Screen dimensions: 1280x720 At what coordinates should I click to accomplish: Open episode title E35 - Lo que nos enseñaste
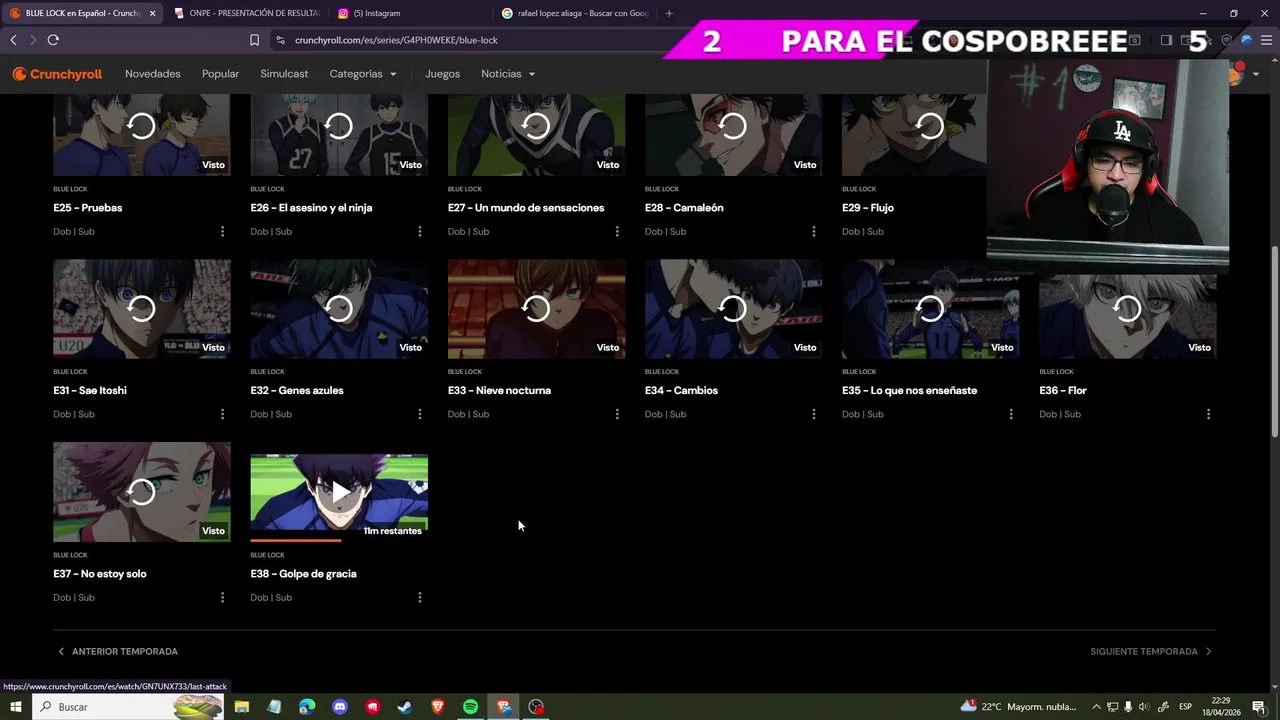tap(909, 391)
